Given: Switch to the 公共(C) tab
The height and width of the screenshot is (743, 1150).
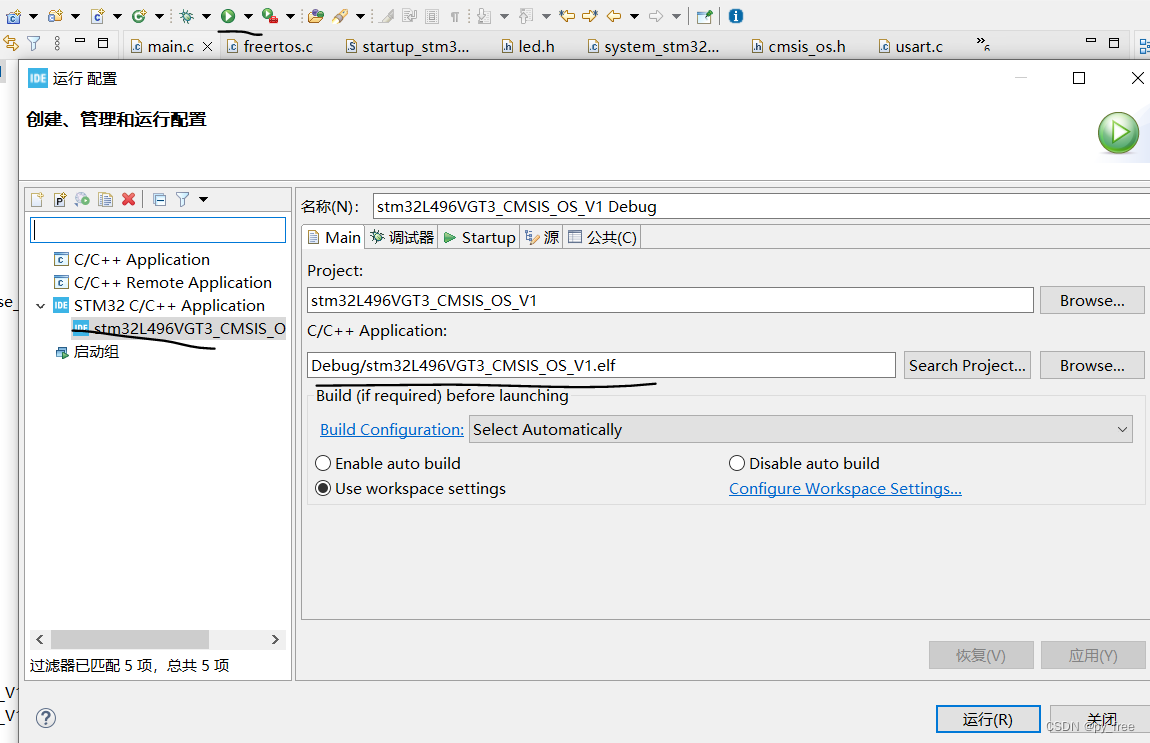Looking at the screenshot, I should pyautogui.click(x=602, y=238).
